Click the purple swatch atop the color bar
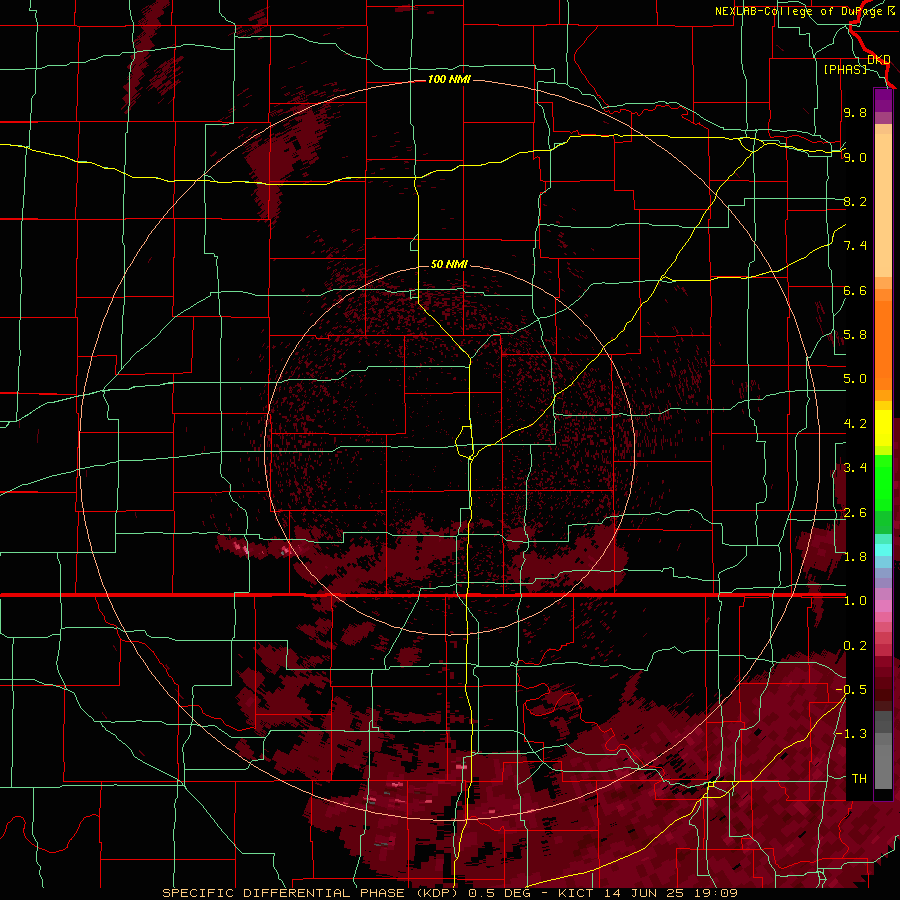Screen dimensions: 900x900 click(883, 100)
